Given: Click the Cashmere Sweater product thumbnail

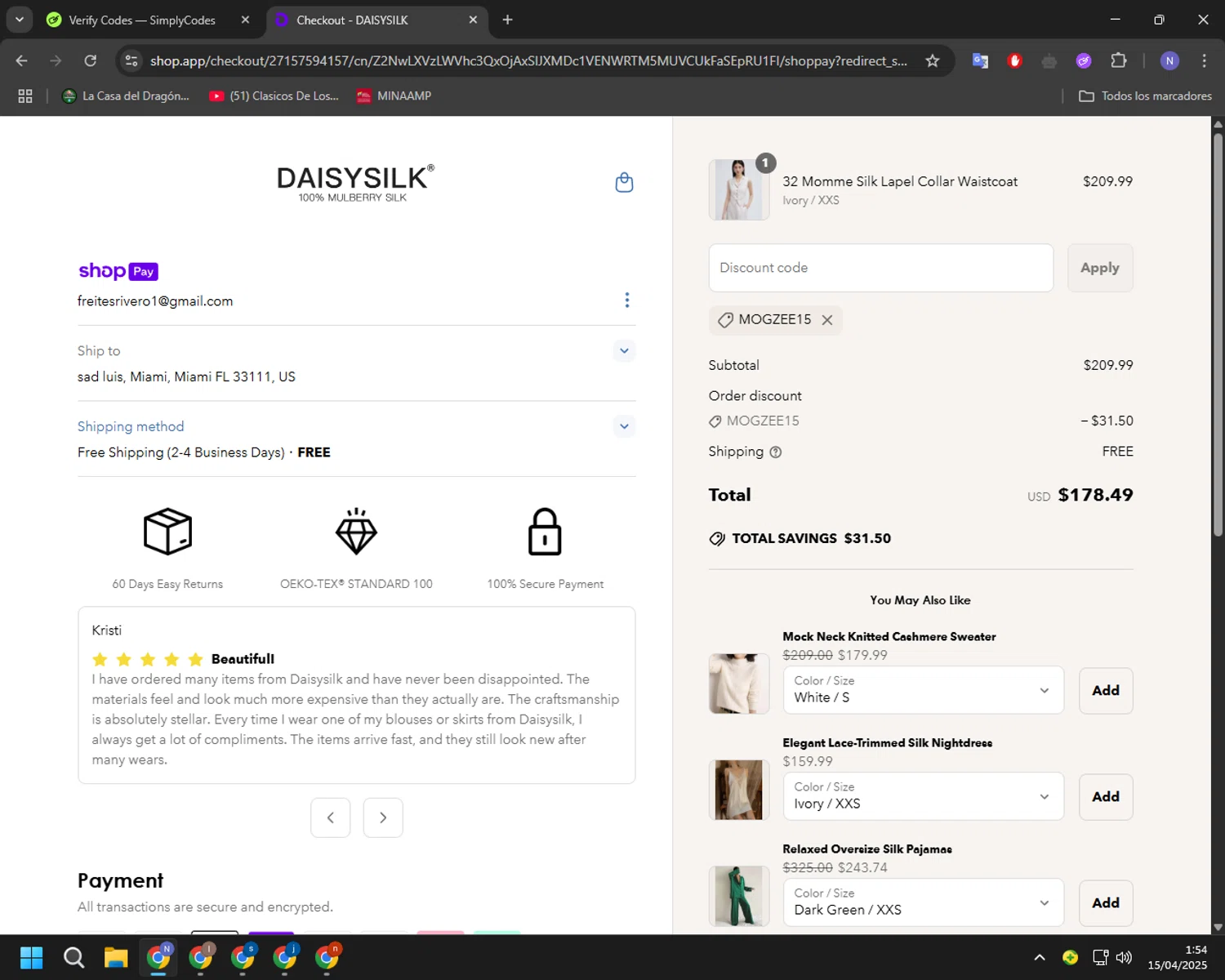Looking at the screenshot, I should 739,684.
